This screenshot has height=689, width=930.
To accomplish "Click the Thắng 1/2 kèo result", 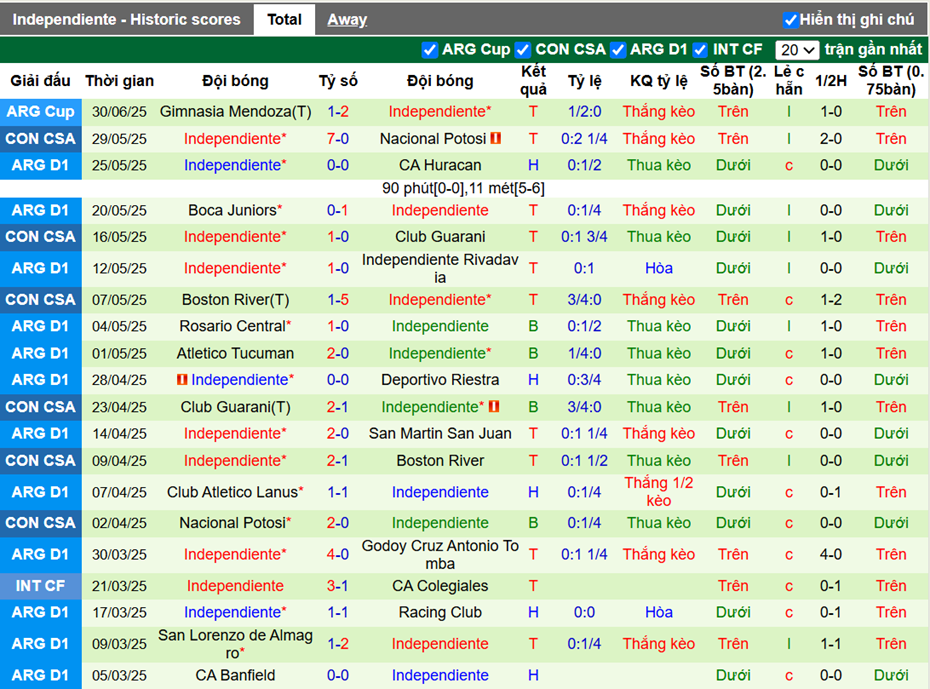I will tap(658, 492).
